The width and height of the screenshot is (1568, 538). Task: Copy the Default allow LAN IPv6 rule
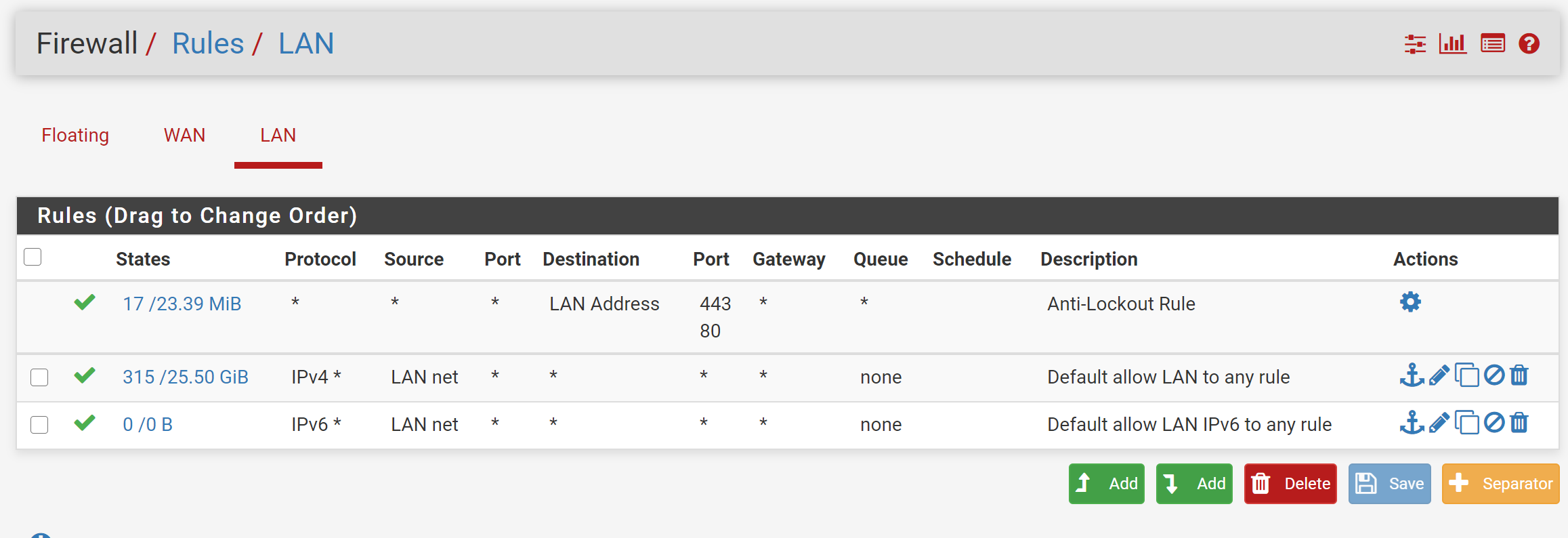tap(1466, 423)
